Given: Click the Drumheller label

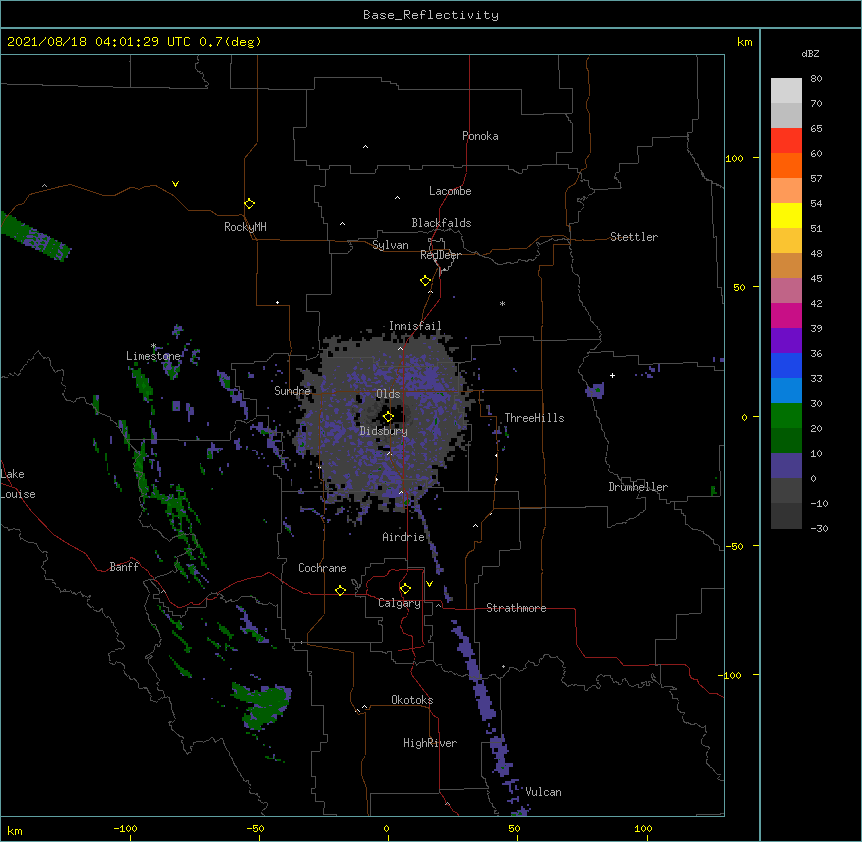Looking at the screenshot, I should 638,487.
